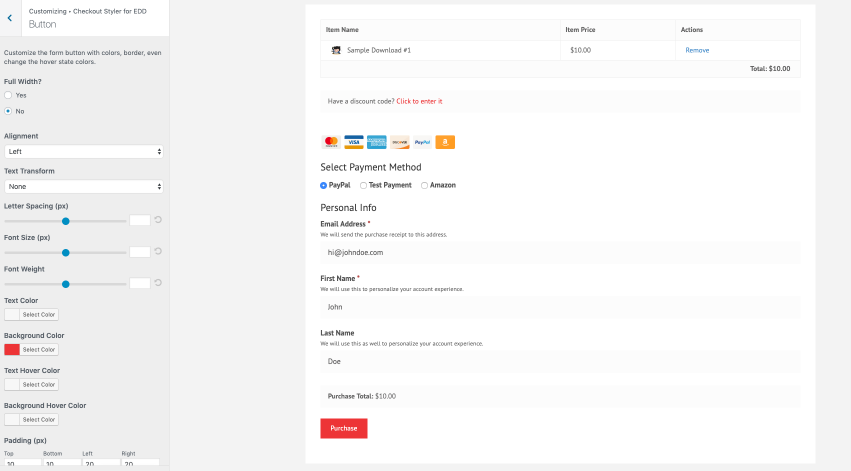This screenshot has width=851, height=471.
Task: Adjust the Letter Spacing slider handle
Action: coord(66,221)
